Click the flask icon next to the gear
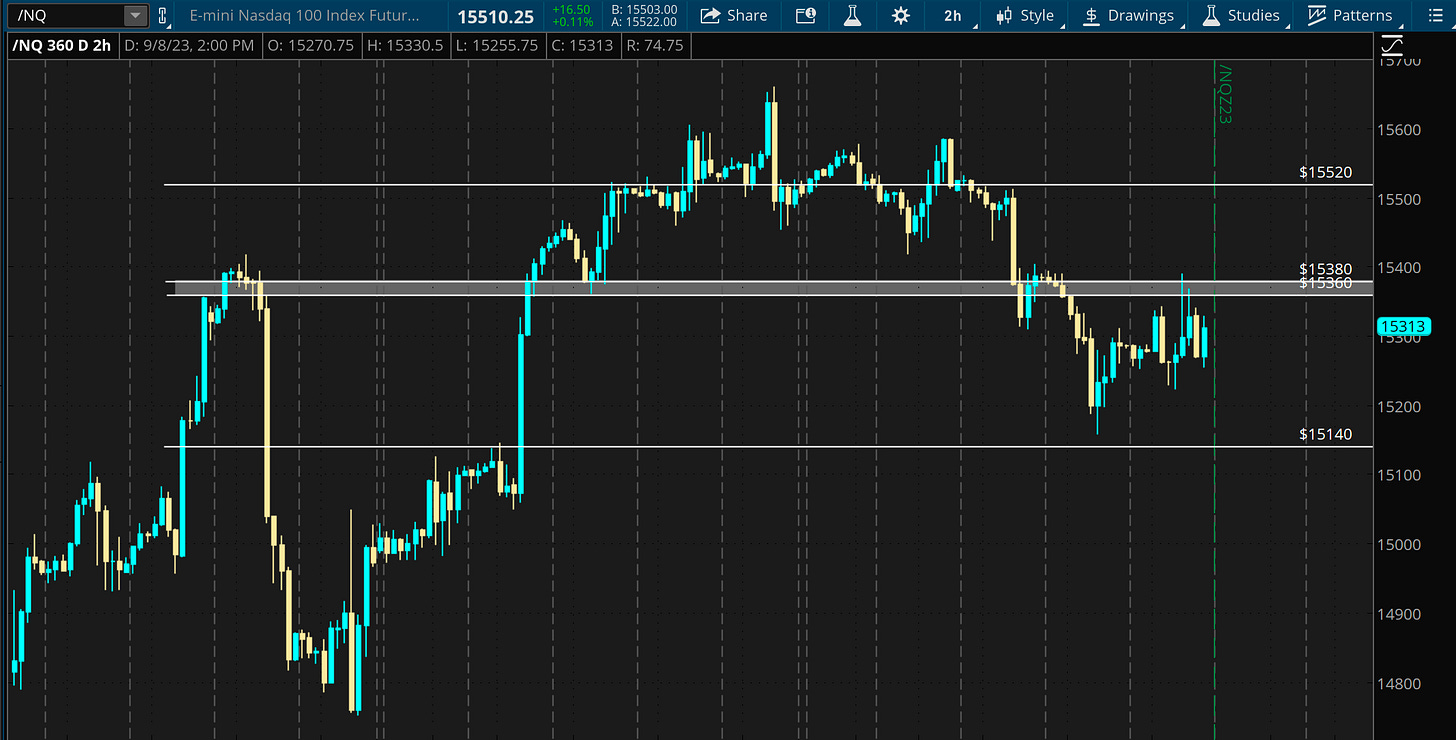Image resolution: width=1456 pixels, height=740 pixels. coord(852,15)
